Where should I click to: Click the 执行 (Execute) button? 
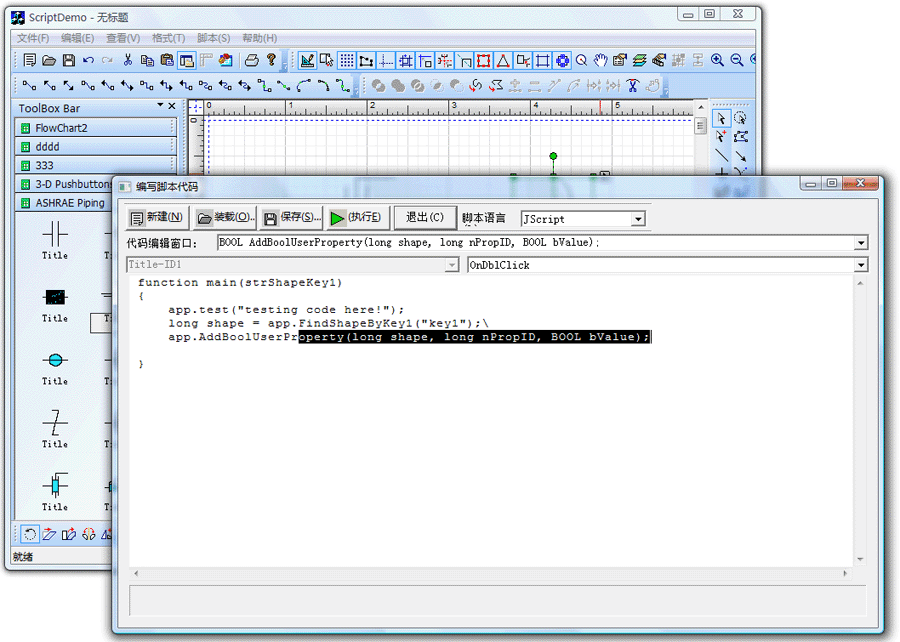tap(357, 218)
